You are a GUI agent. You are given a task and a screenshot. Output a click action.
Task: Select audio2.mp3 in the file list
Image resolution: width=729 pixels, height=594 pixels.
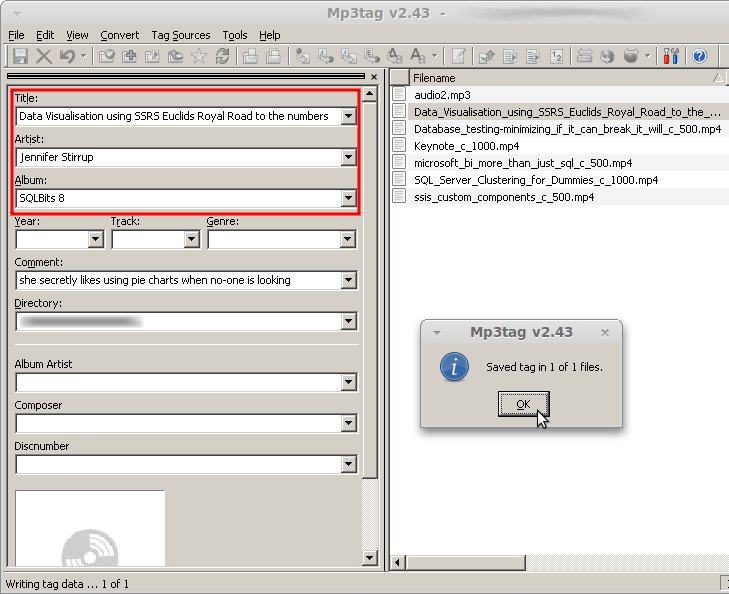point(442,95)
